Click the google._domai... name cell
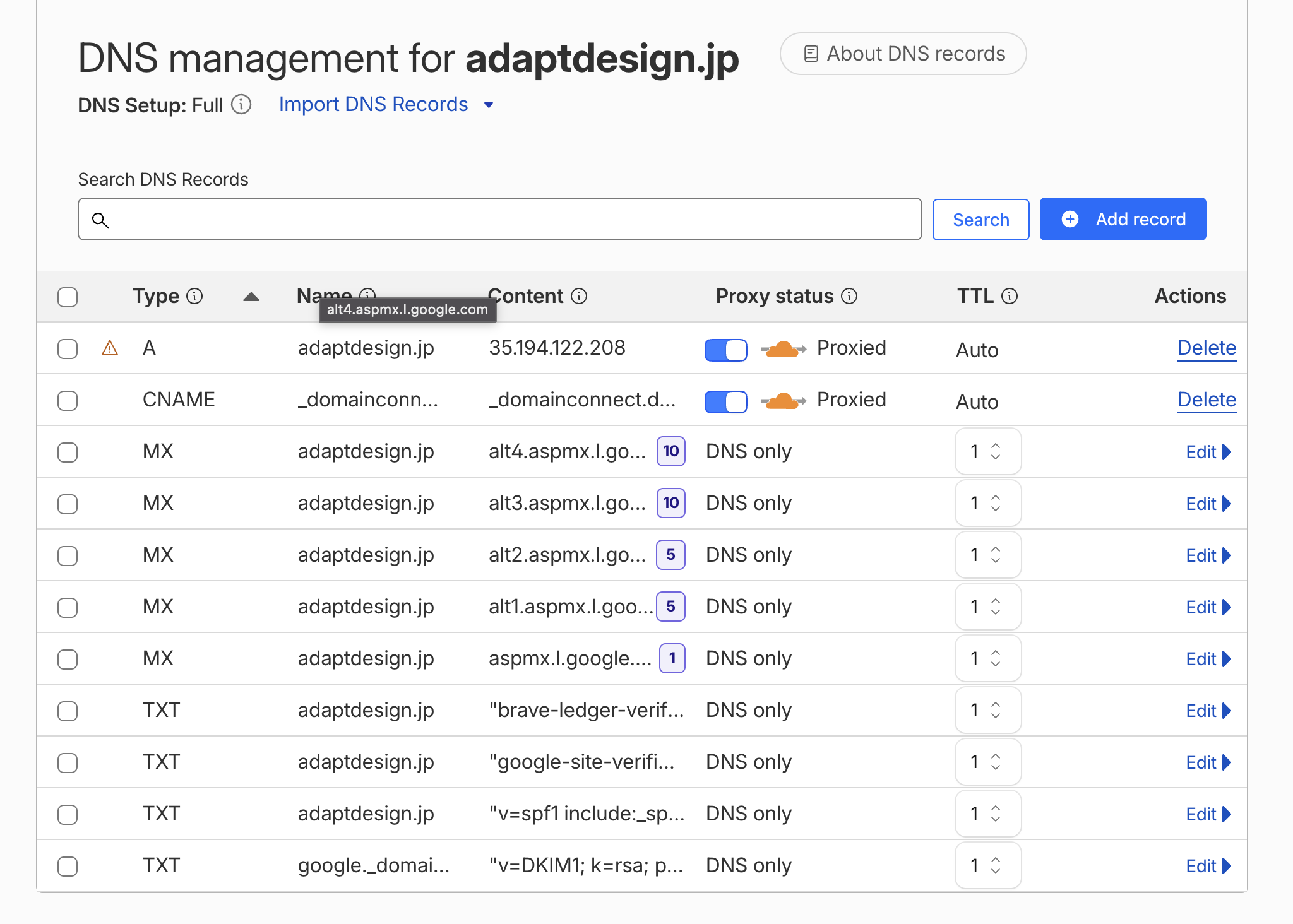1293x924 pixels. tap(374, 865)
